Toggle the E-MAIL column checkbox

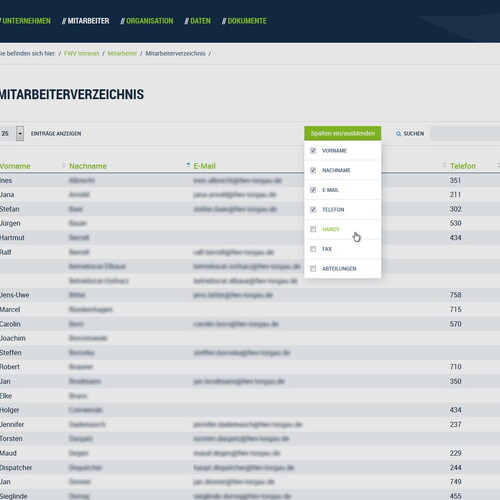[313, 190]
